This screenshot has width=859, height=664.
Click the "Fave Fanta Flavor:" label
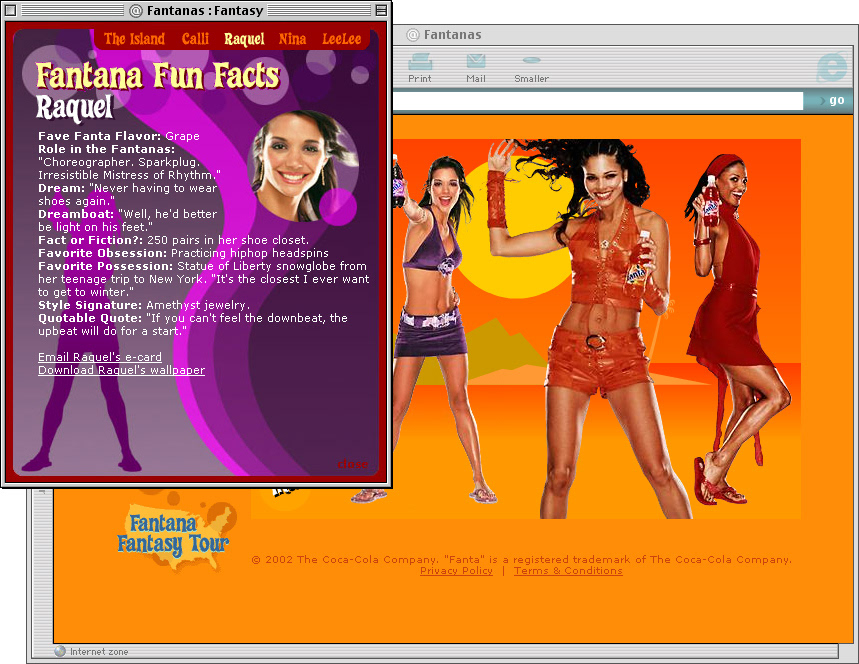(x=99, y=136)
